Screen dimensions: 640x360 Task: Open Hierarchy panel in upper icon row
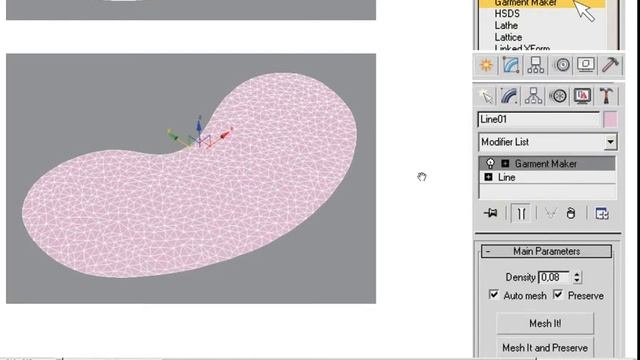[x=535, y=65]
